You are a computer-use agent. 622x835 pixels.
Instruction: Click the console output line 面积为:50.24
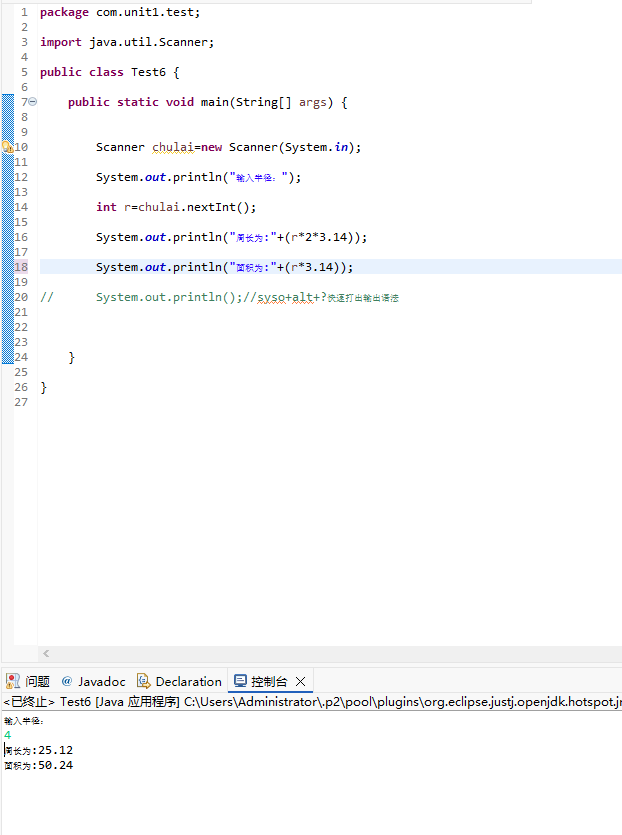point(38,765)
